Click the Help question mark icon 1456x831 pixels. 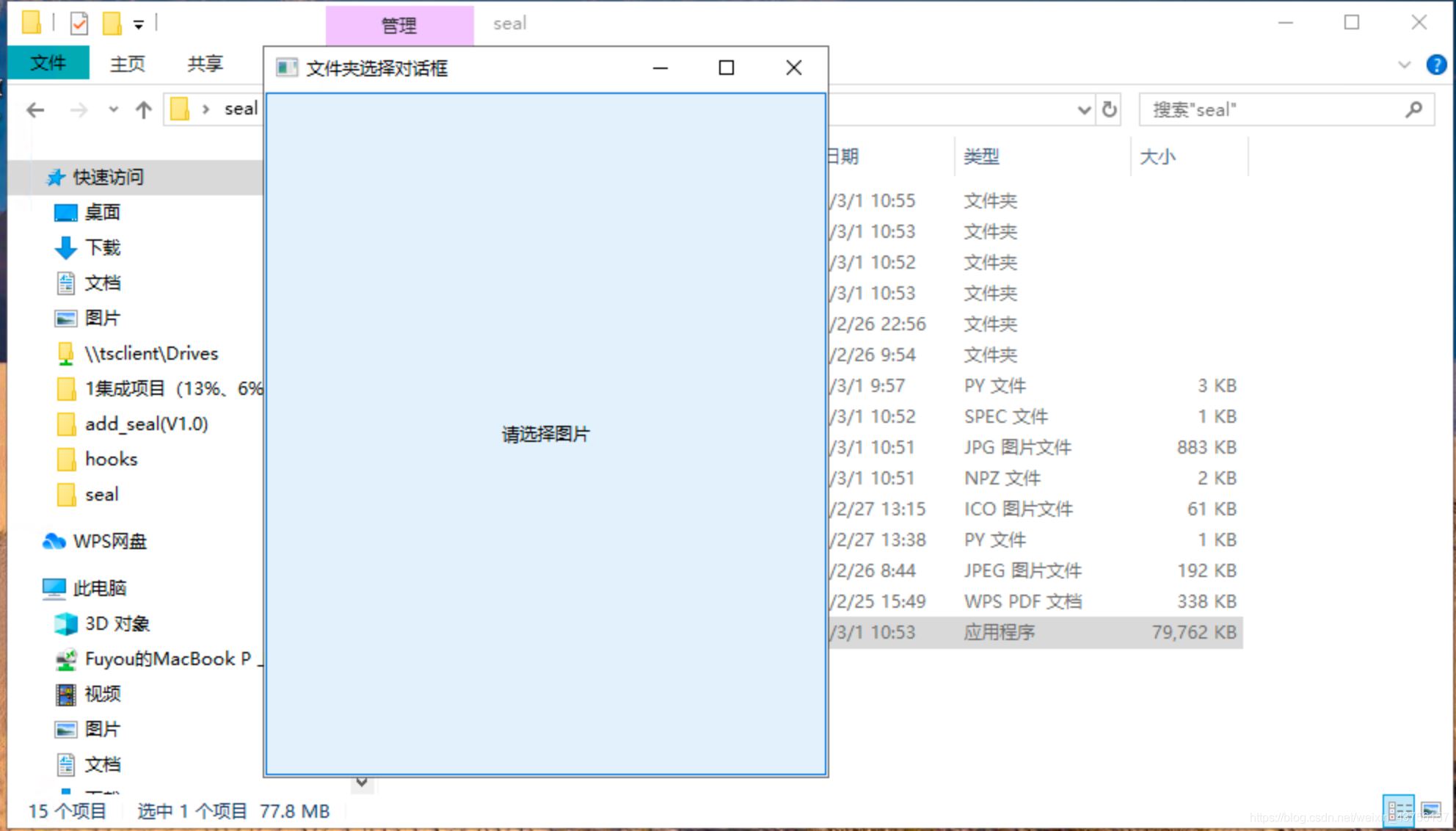(x=1435, y=65)
